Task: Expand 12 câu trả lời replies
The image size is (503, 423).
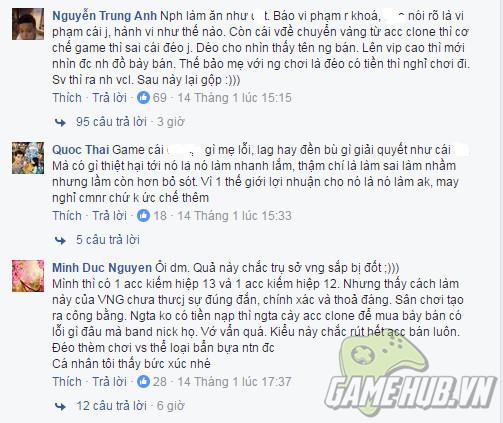Action: 112,406
